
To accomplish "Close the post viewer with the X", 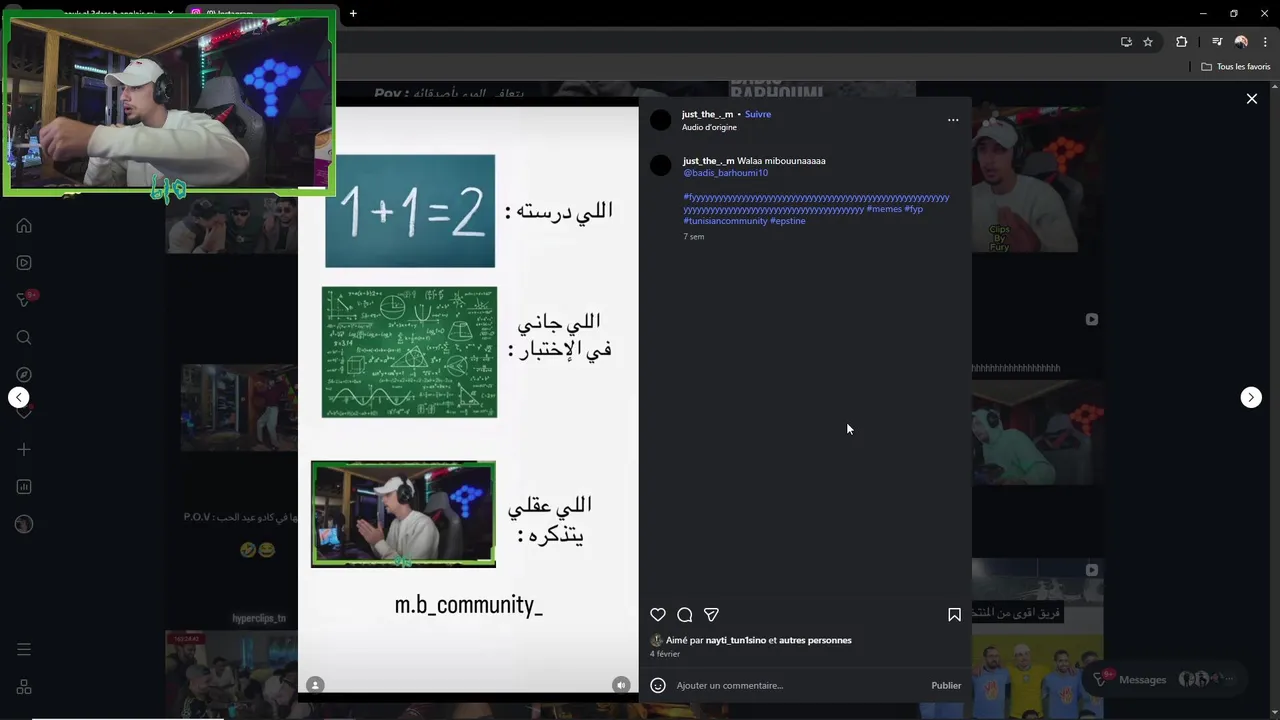I will [x=1252, y=99].
